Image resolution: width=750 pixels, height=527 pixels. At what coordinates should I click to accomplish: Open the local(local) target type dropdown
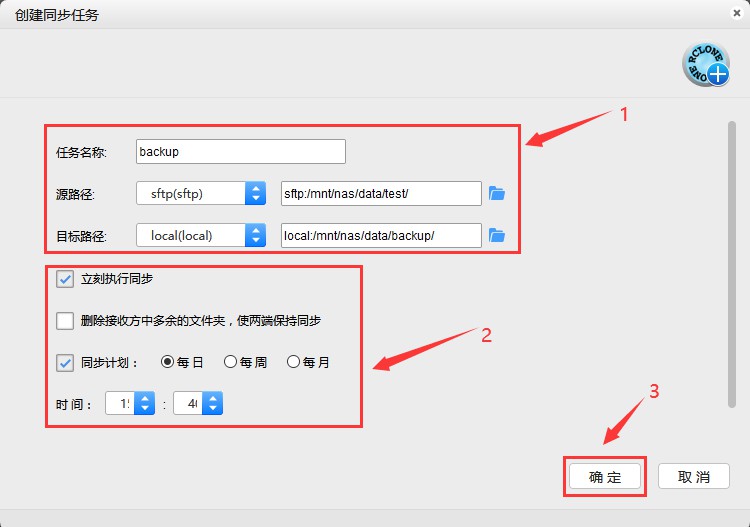[201, 235]
